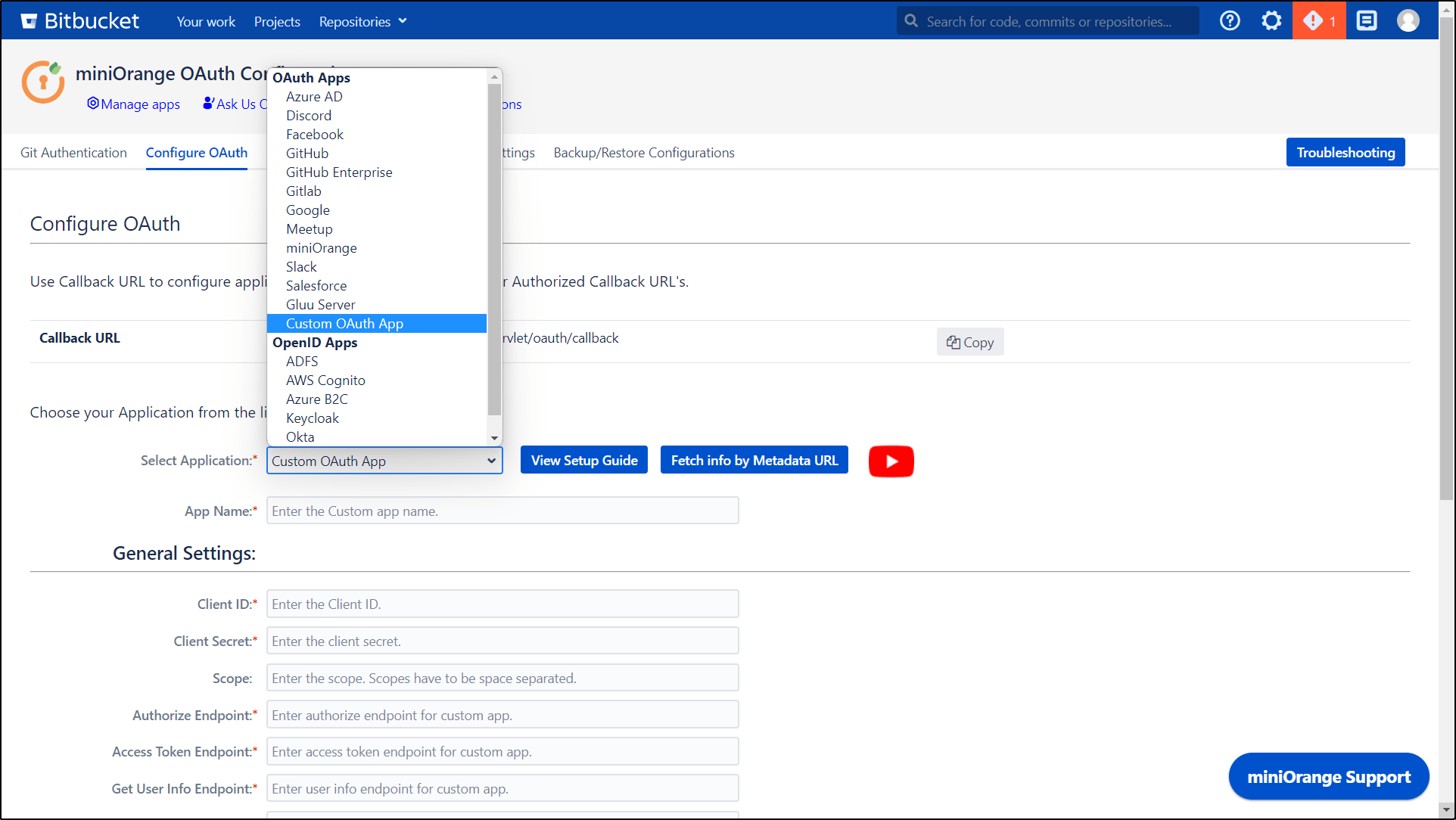Open the settings gear icon

1271,20
